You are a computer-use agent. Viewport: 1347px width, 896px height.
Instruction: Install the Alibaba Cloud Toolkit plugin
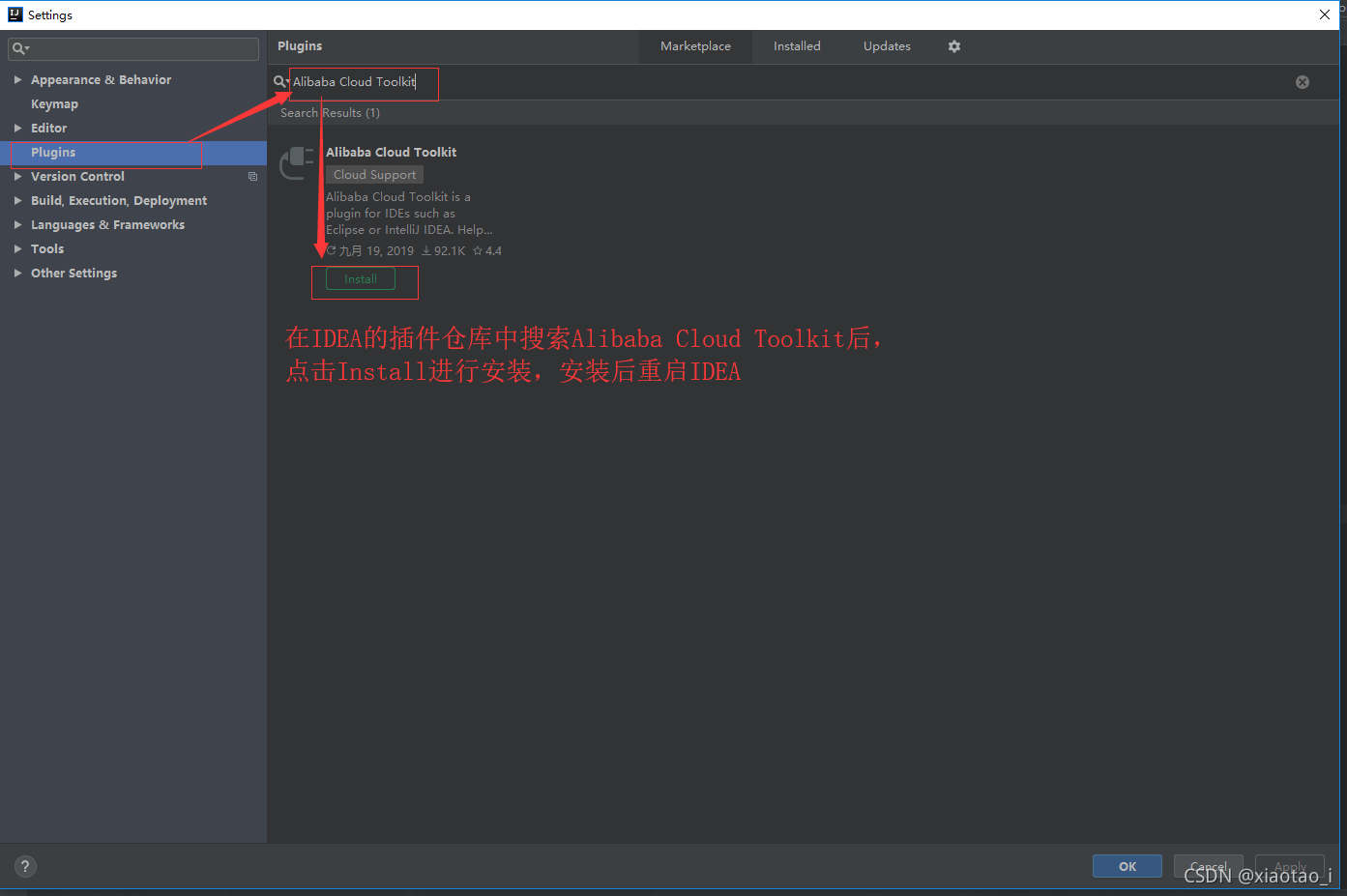tap(361, 279)
